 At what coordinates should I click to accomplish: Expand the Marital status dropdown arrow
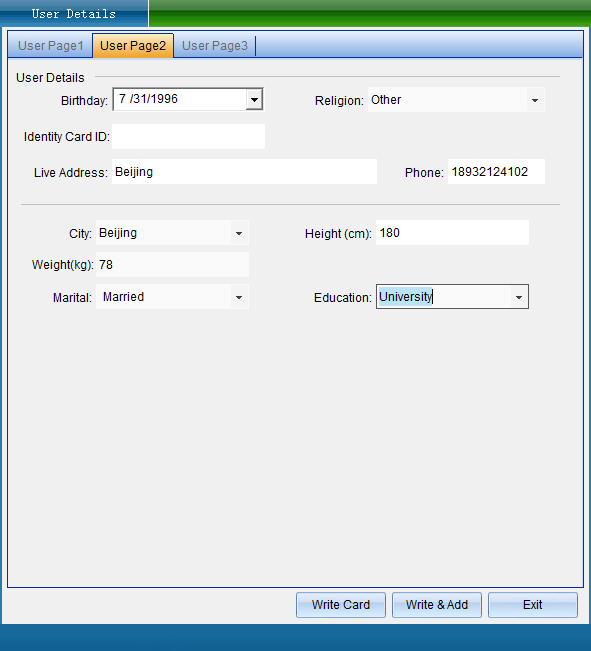[239, 297]
